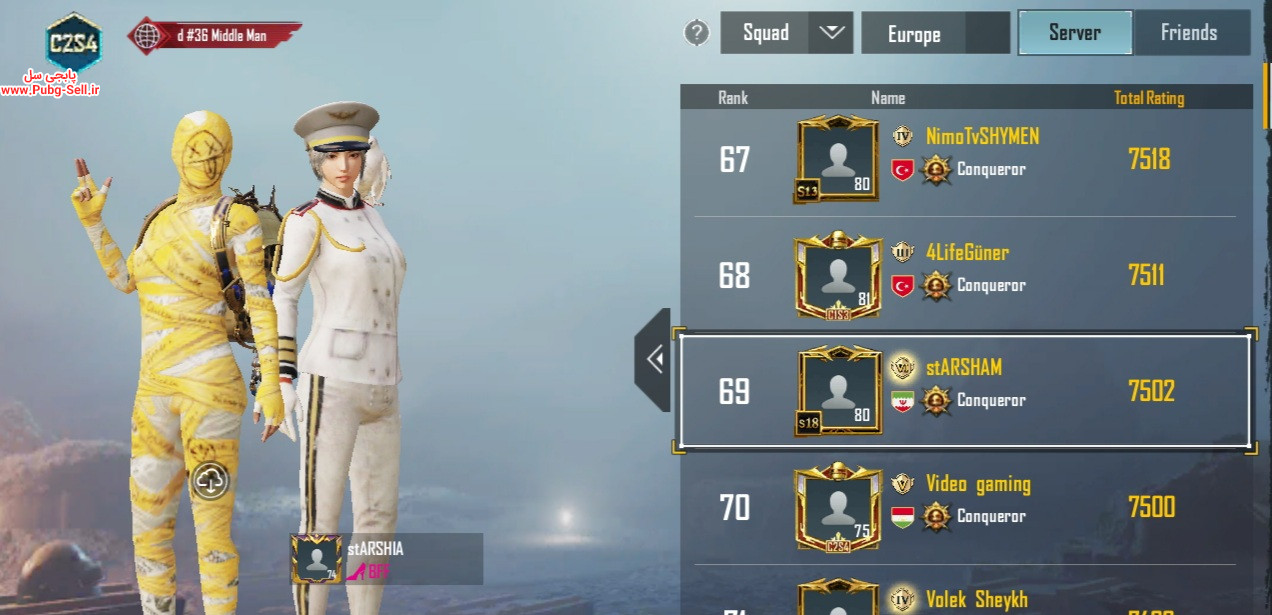
Task: Switch to the Server tab
Action: [1075, 33]
